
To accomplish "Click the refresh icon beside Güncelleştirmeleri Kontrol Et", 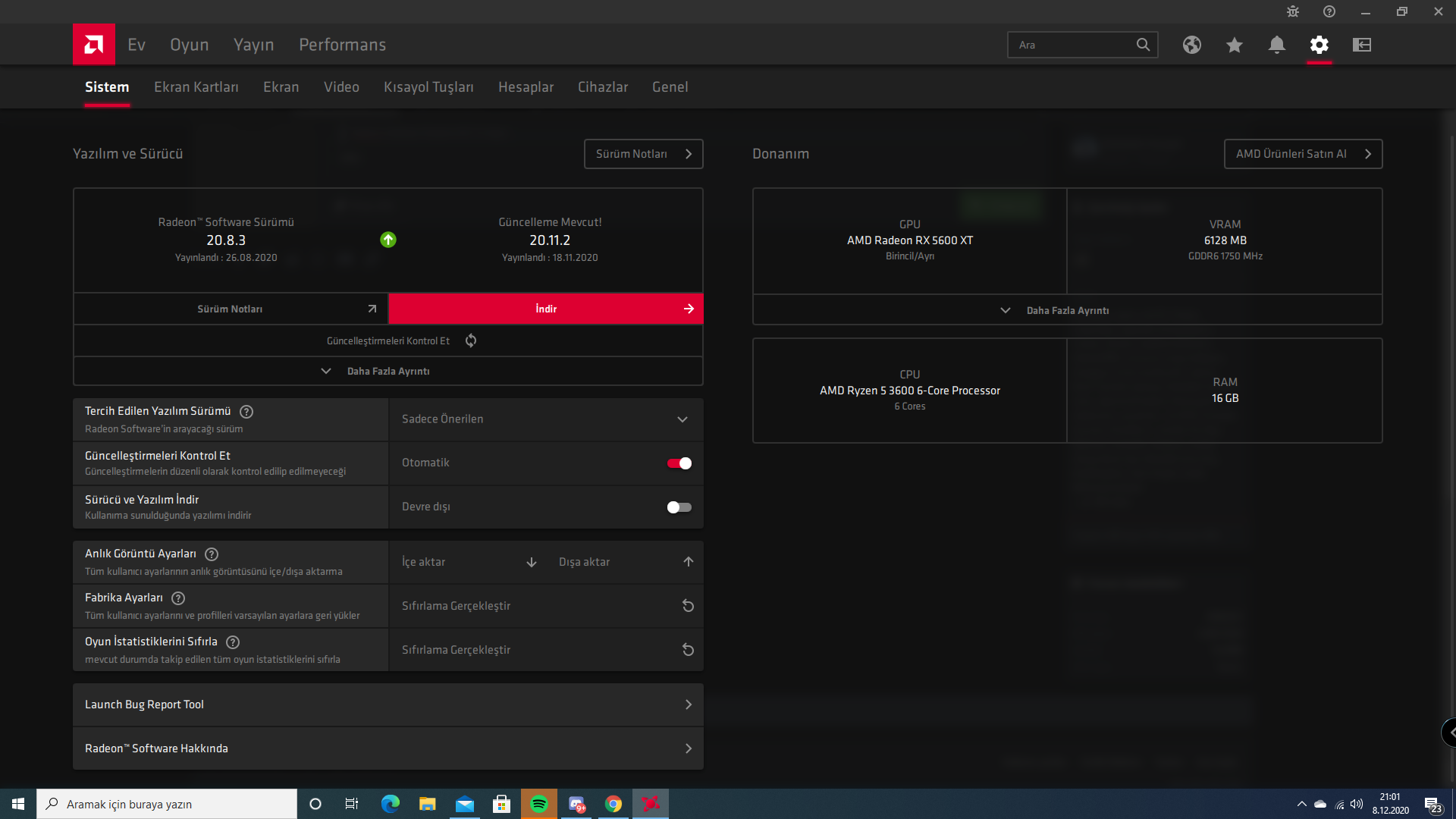I will 471,340.
